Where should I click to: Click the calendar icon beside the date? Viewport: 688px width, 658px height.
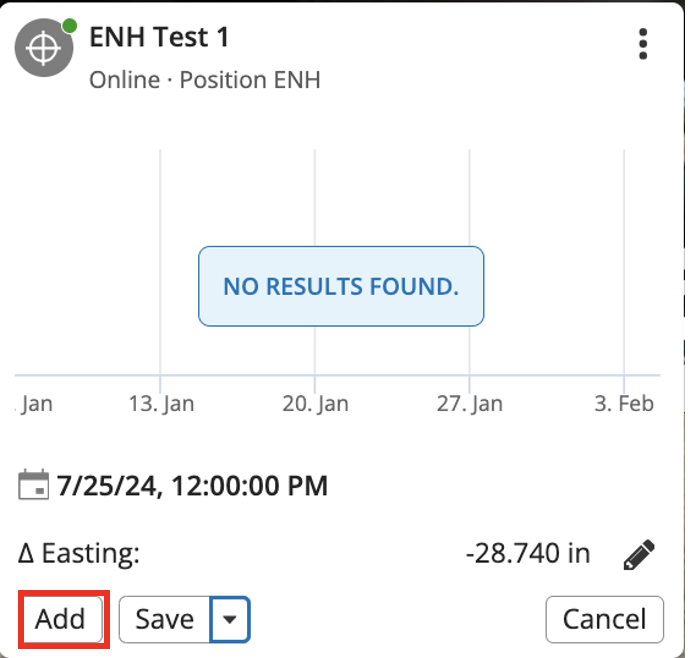pyautogui.click(x=33, y=487)
